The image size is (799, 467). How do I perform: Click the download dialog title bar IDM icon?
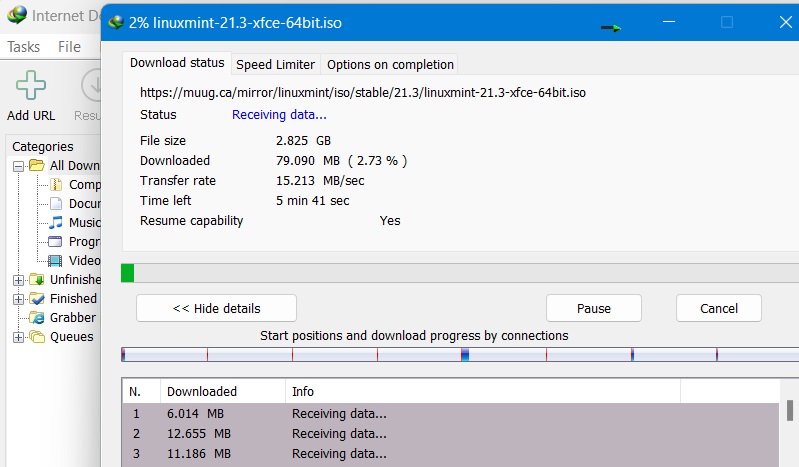(116, 22)
